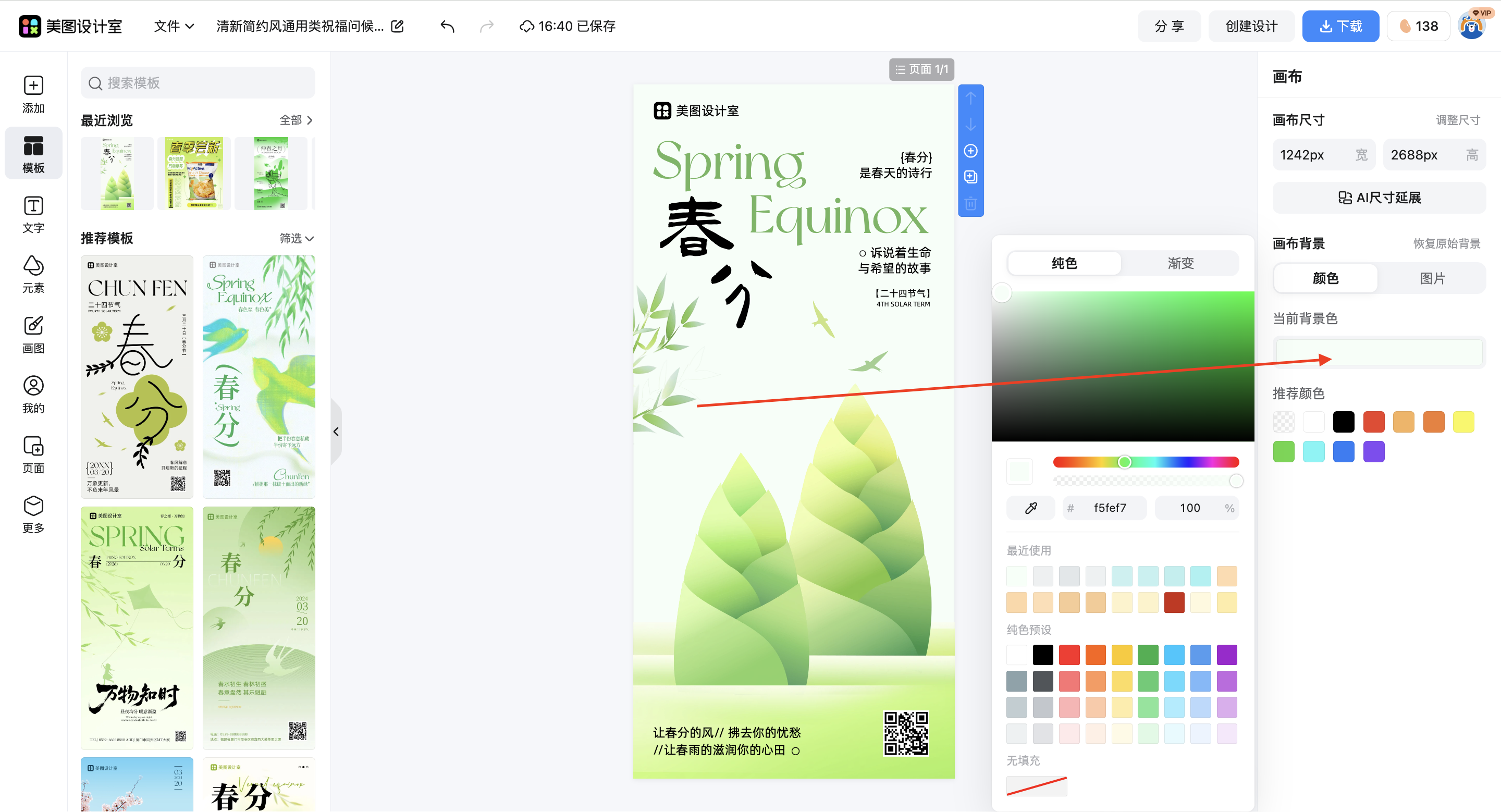Open the 画图 drawing sidebar tool
Image resolution: width=1501 pixels, height=812 pixels.
(x=33, y=334)
